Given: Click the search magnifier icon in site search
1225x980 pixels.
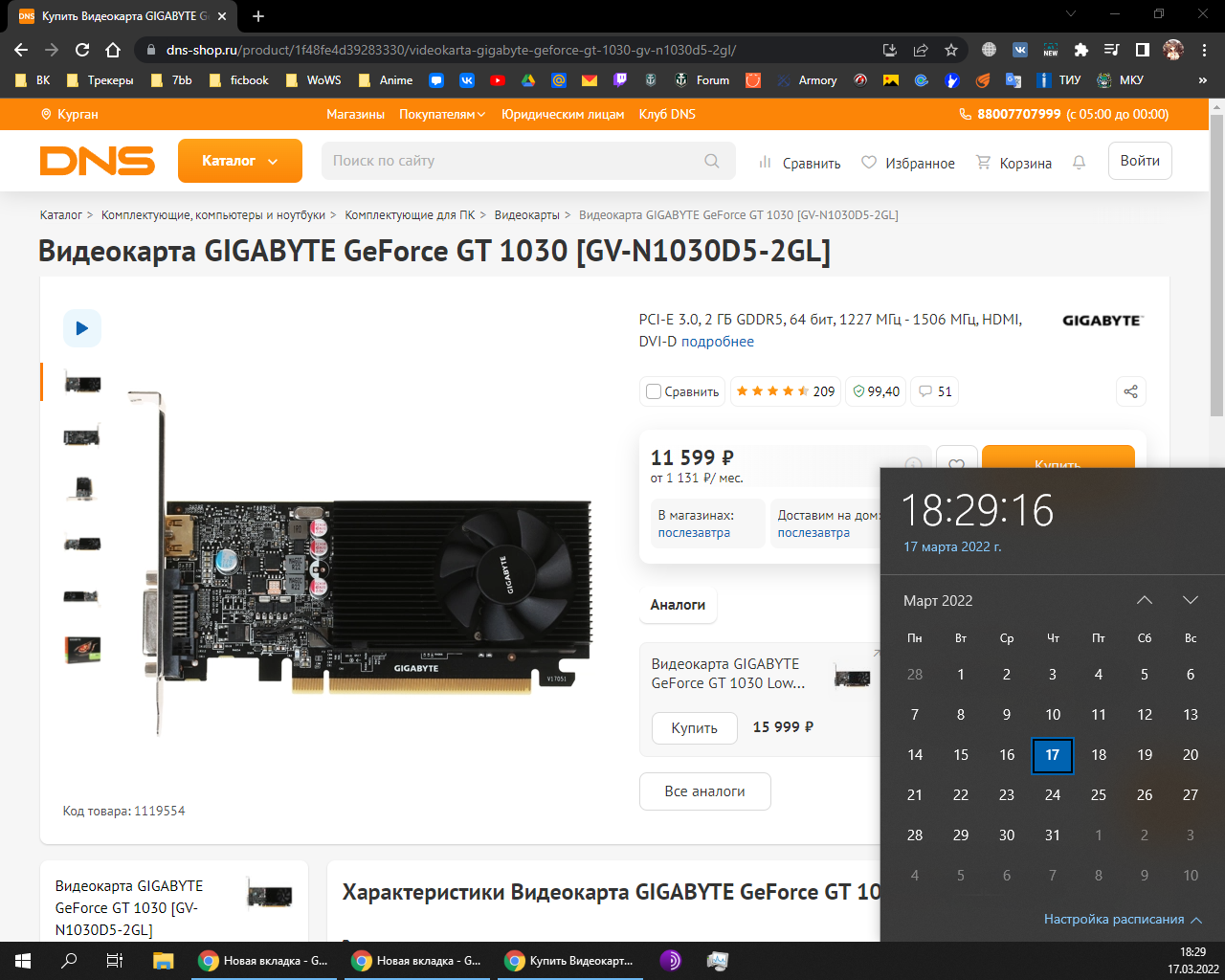Looking at the screenshot, I should [x=712, y=161].
